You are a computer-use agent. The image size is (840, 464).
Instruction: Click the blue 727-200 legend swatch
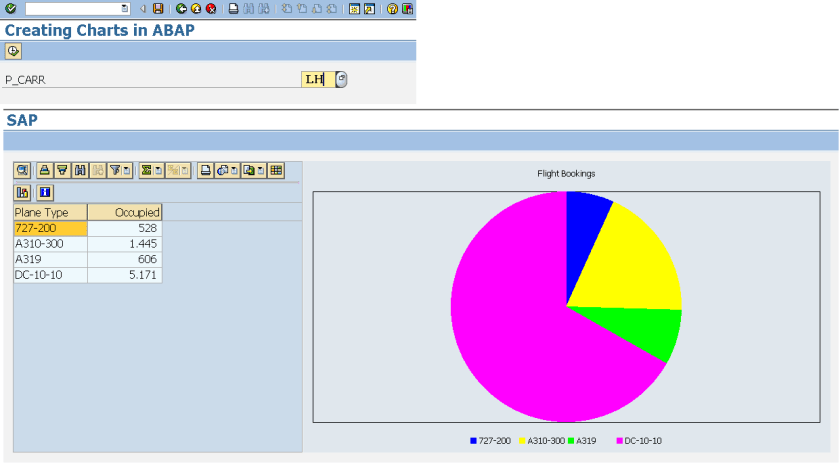tap(473, 441)
